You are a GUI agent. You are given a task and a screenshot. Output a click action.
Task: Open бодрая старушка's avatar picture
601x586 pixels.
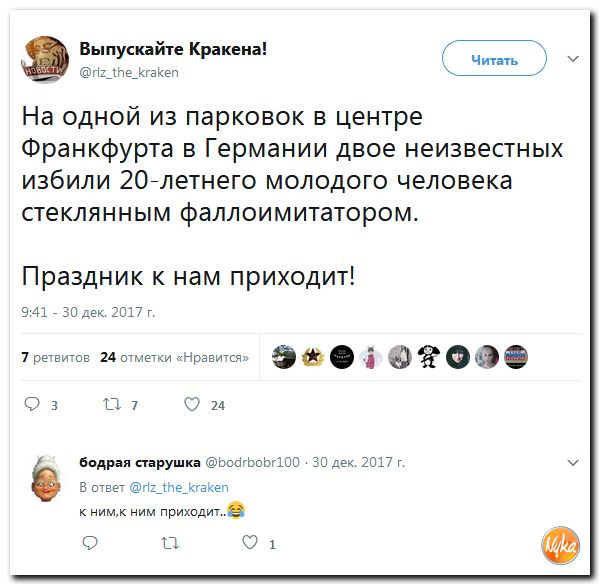(46, 479)
